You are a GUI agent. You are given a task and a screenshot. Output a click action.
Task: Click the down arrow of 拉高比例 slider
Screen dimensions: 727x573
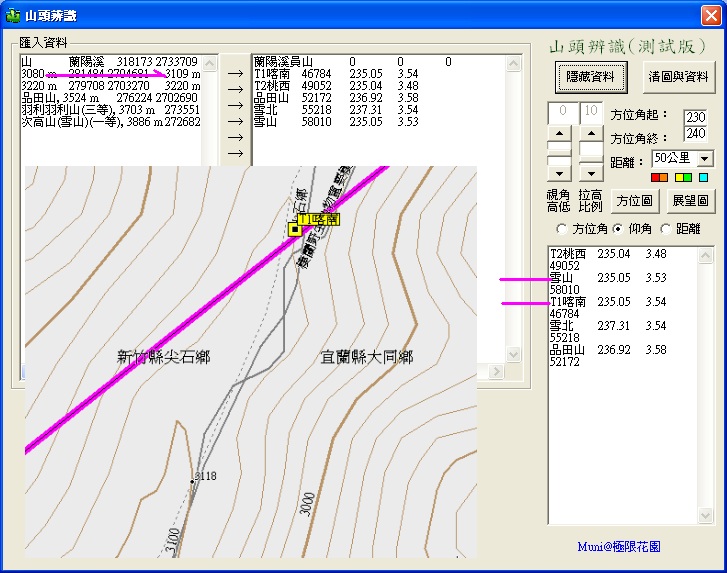591,174
